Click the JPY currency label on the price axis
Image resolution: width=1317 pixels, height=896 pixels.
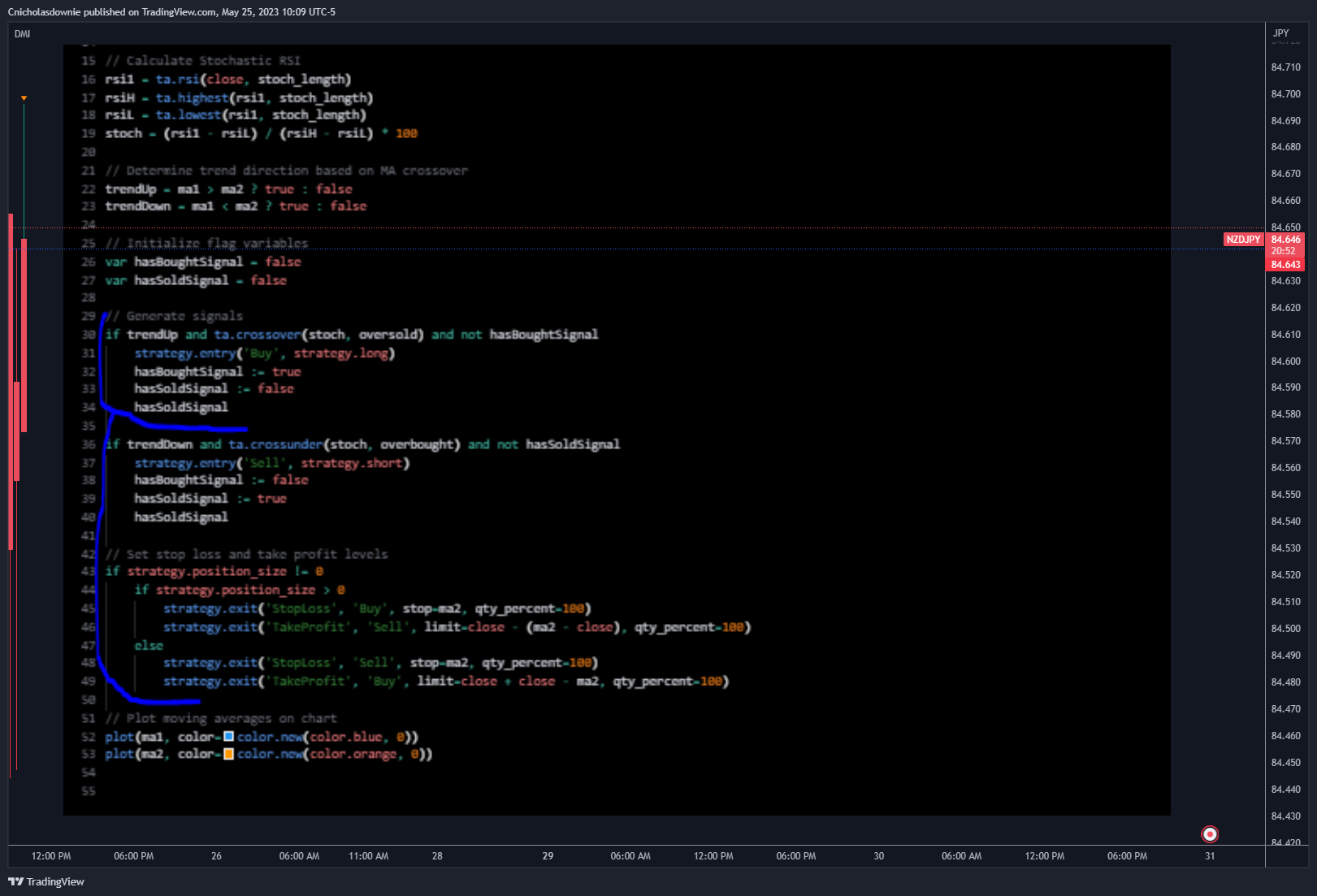[1281, 33]
